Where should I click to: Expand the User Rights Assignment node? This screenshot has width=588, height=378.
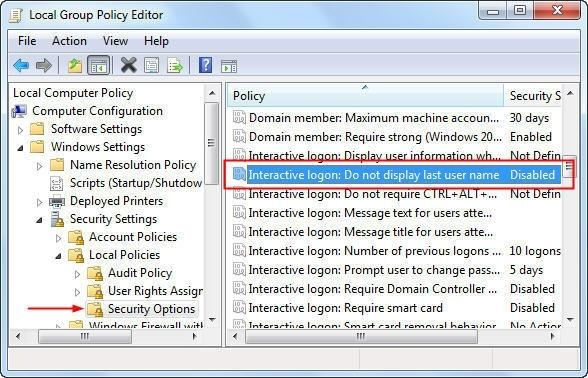coord(77,292)
